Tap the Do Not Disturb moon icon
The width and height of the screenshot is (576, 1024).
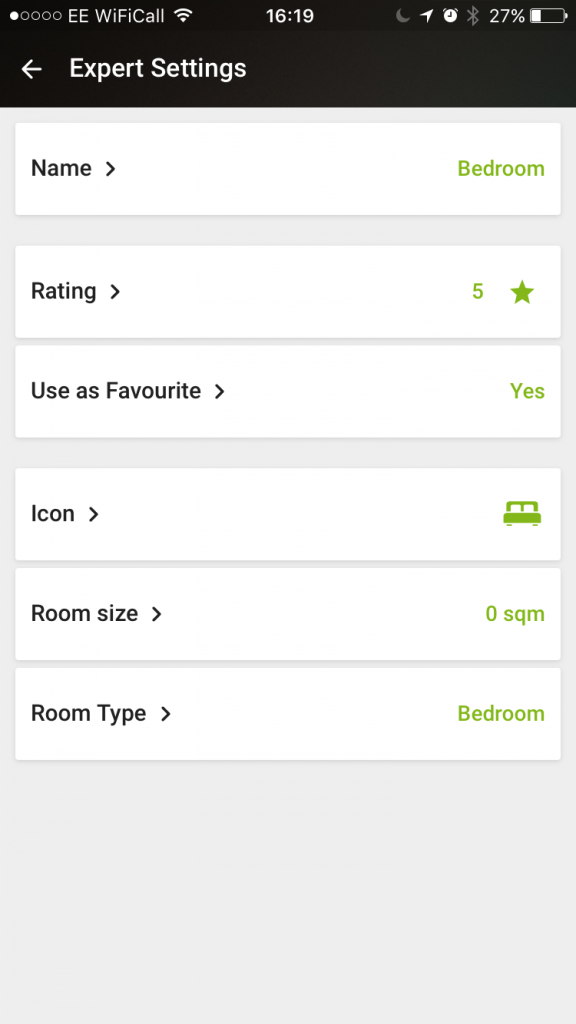(x=403, y=15)
